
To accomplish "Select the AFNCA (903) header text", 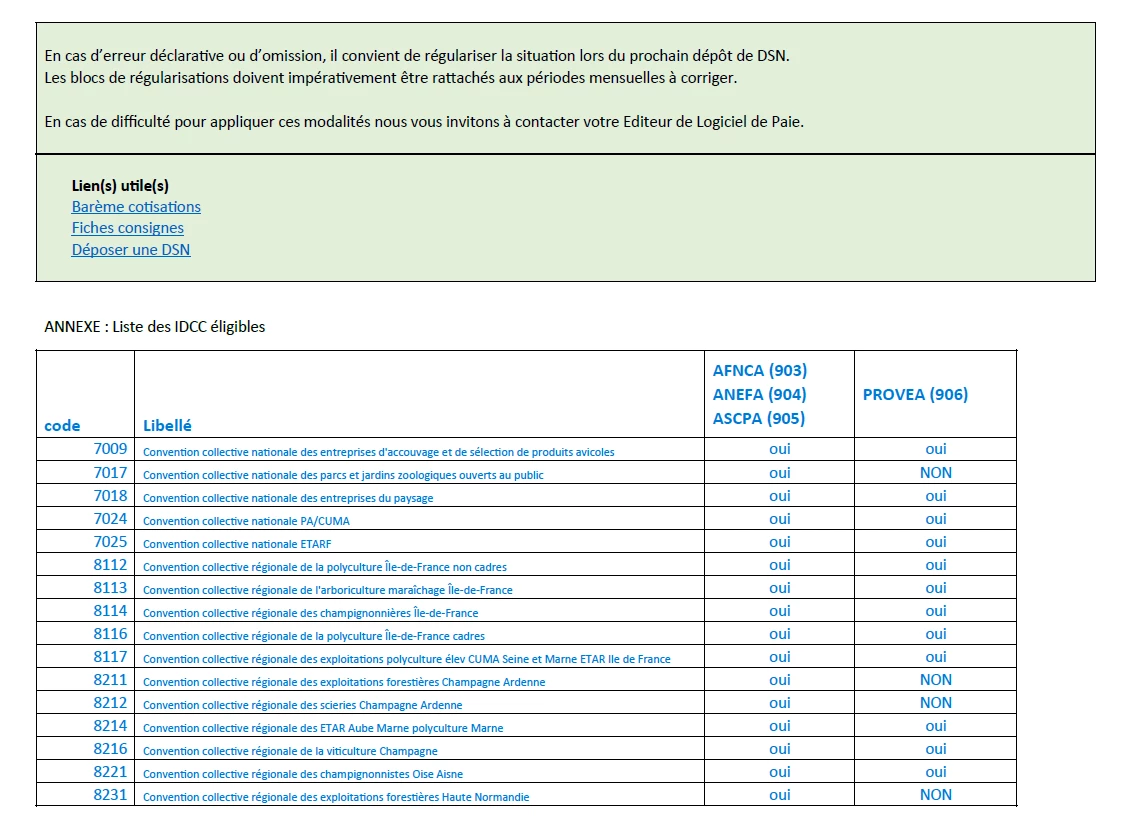I will click(760, 371).
